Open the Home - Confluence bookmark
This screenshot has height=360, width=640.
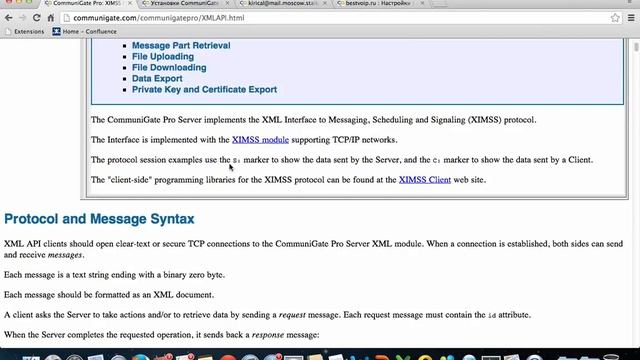[x=84, y=31]
